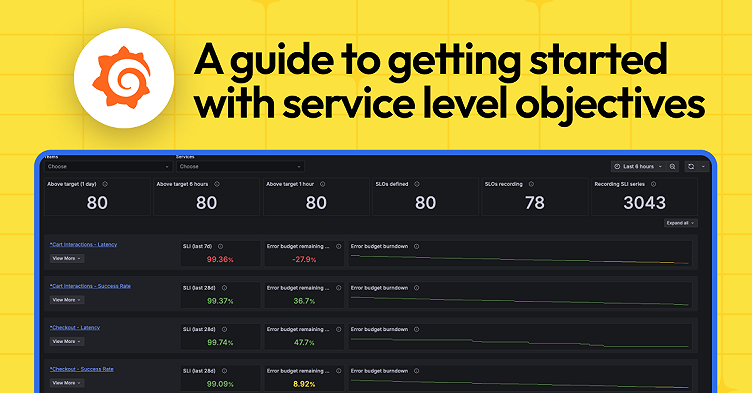Click info icon of Recording SLI series

(x=653, y=184)
